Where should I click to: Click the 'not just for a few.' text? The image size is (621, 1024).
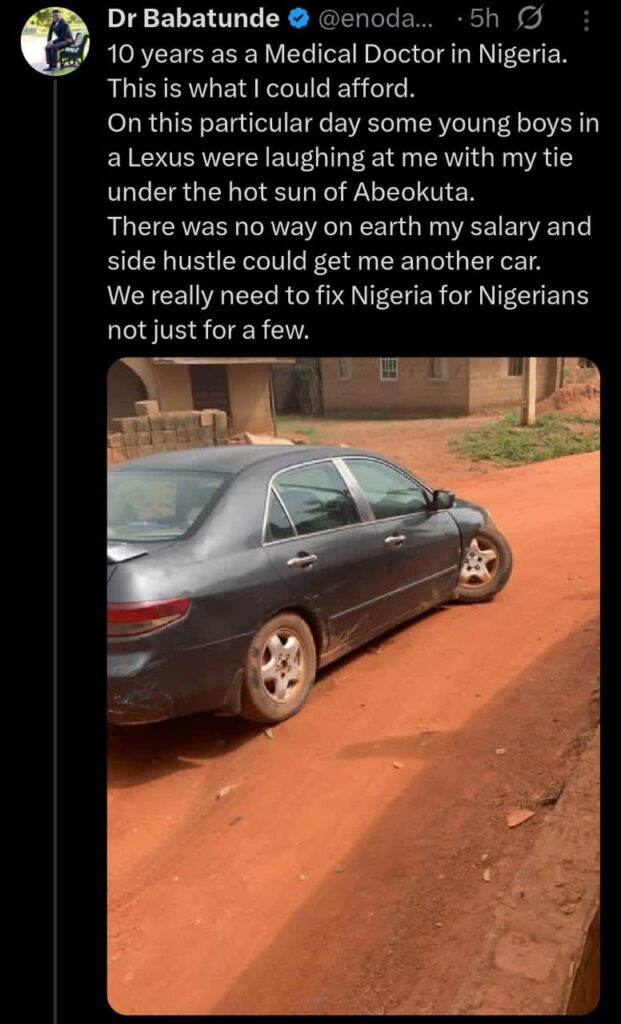point(207,330)
